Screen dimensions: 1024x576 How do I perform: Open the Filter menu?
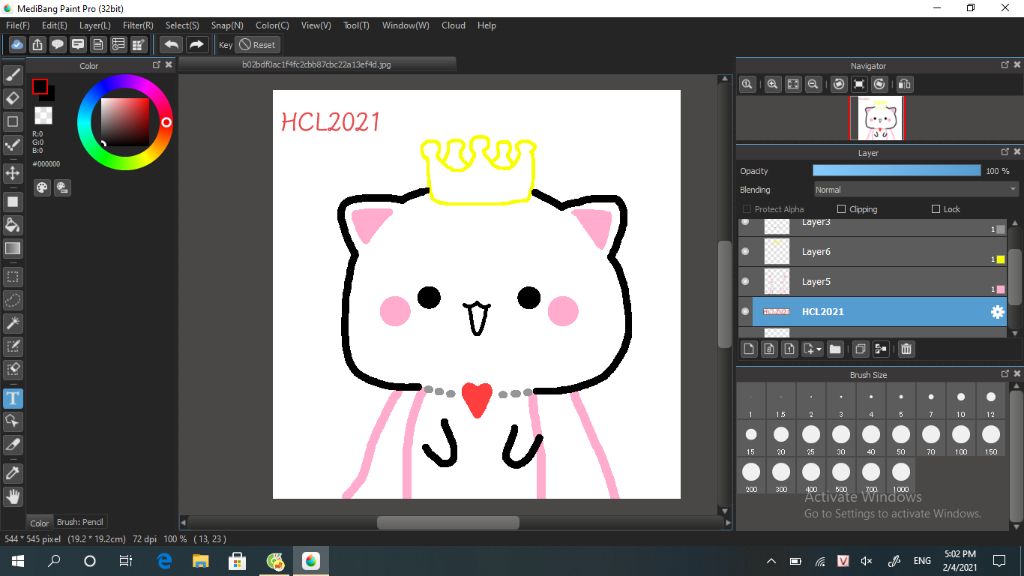coord(138,25)
